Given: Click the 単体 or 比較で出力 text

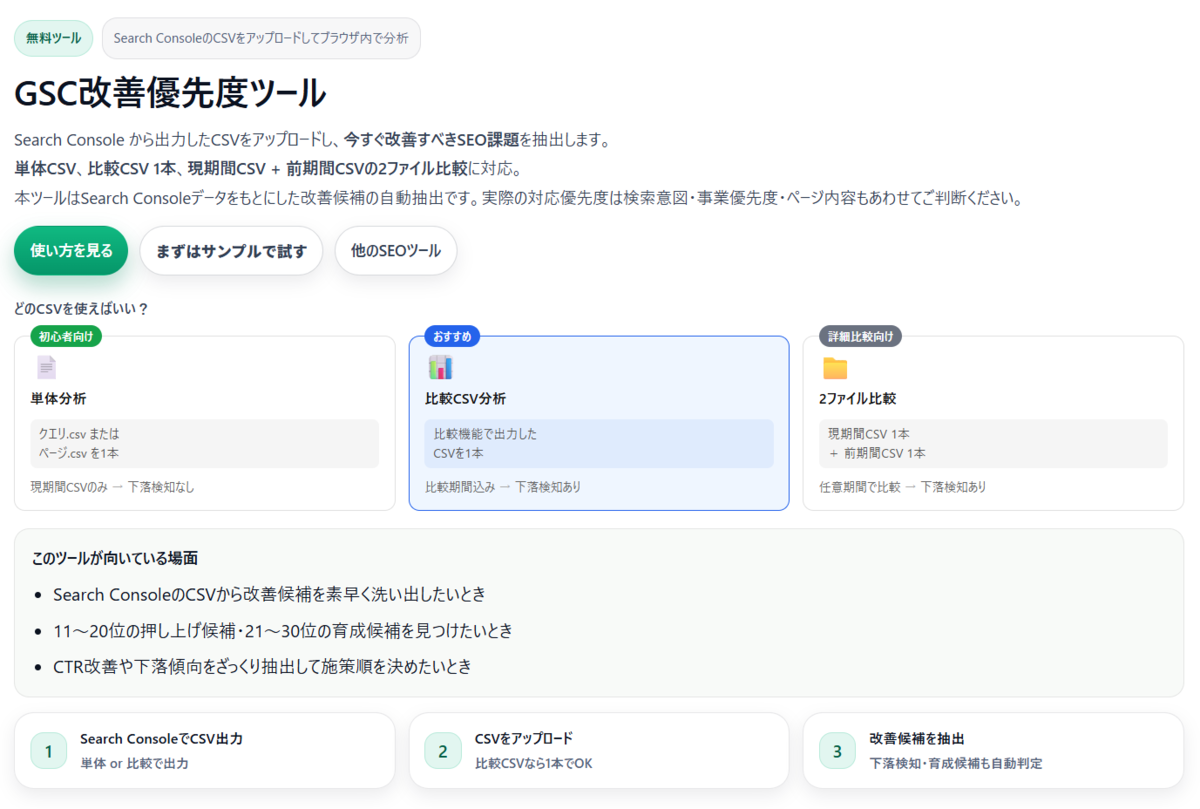Looking at the screenshot, I should (x=134, y=763).
